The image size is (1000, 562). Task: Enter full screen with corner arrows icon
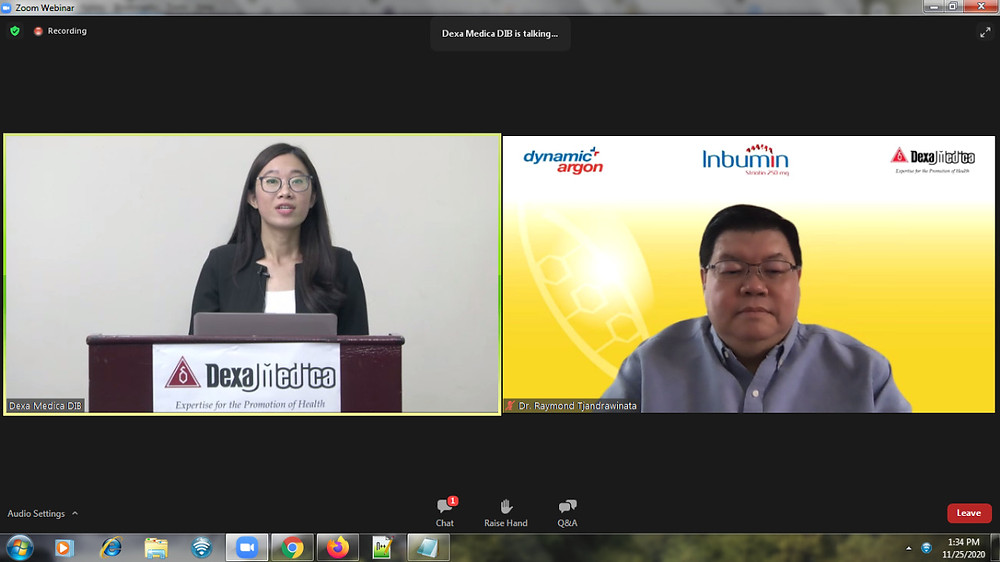click(x=985, y=32)
